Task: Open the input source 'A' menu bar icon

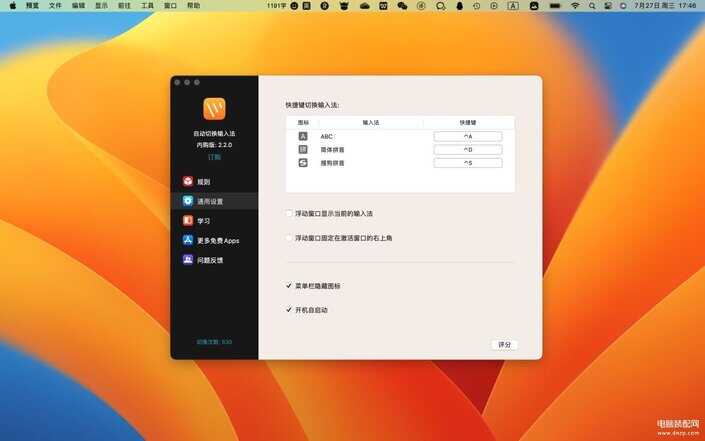Action: point(513,6)
